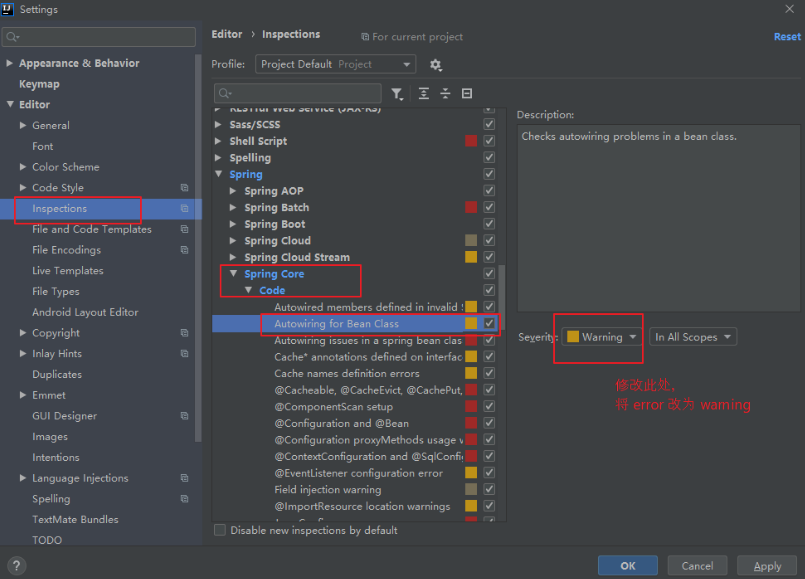Click project-level icon beside File Encodings
The height and width of the screenshot is (579, 805).
coord(184,250)
